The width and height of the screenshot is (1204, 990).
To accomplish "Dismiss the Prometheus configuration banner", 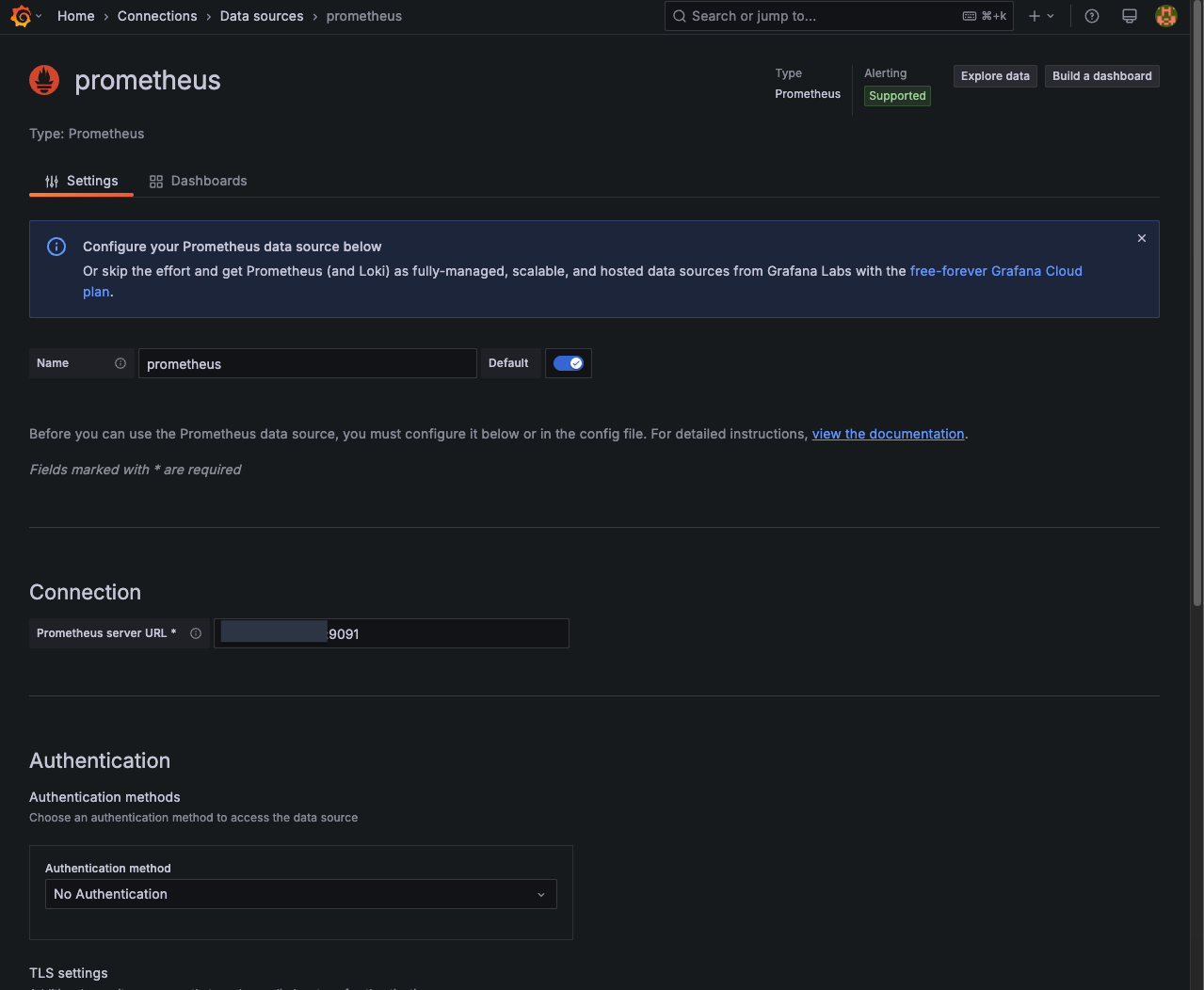I will (x=1142, y=238).
